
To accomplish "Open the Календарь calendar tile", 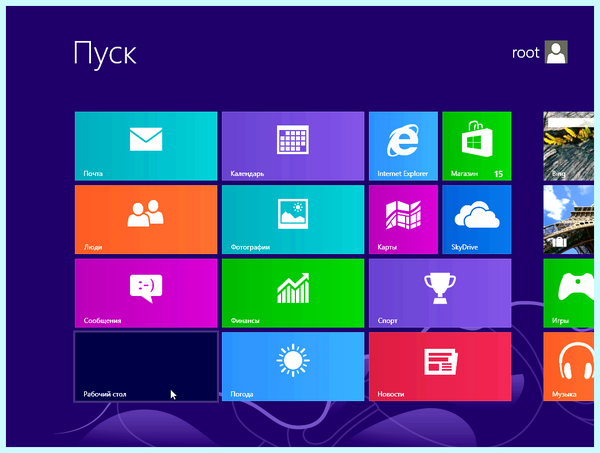I will click(x=293, y=146).
